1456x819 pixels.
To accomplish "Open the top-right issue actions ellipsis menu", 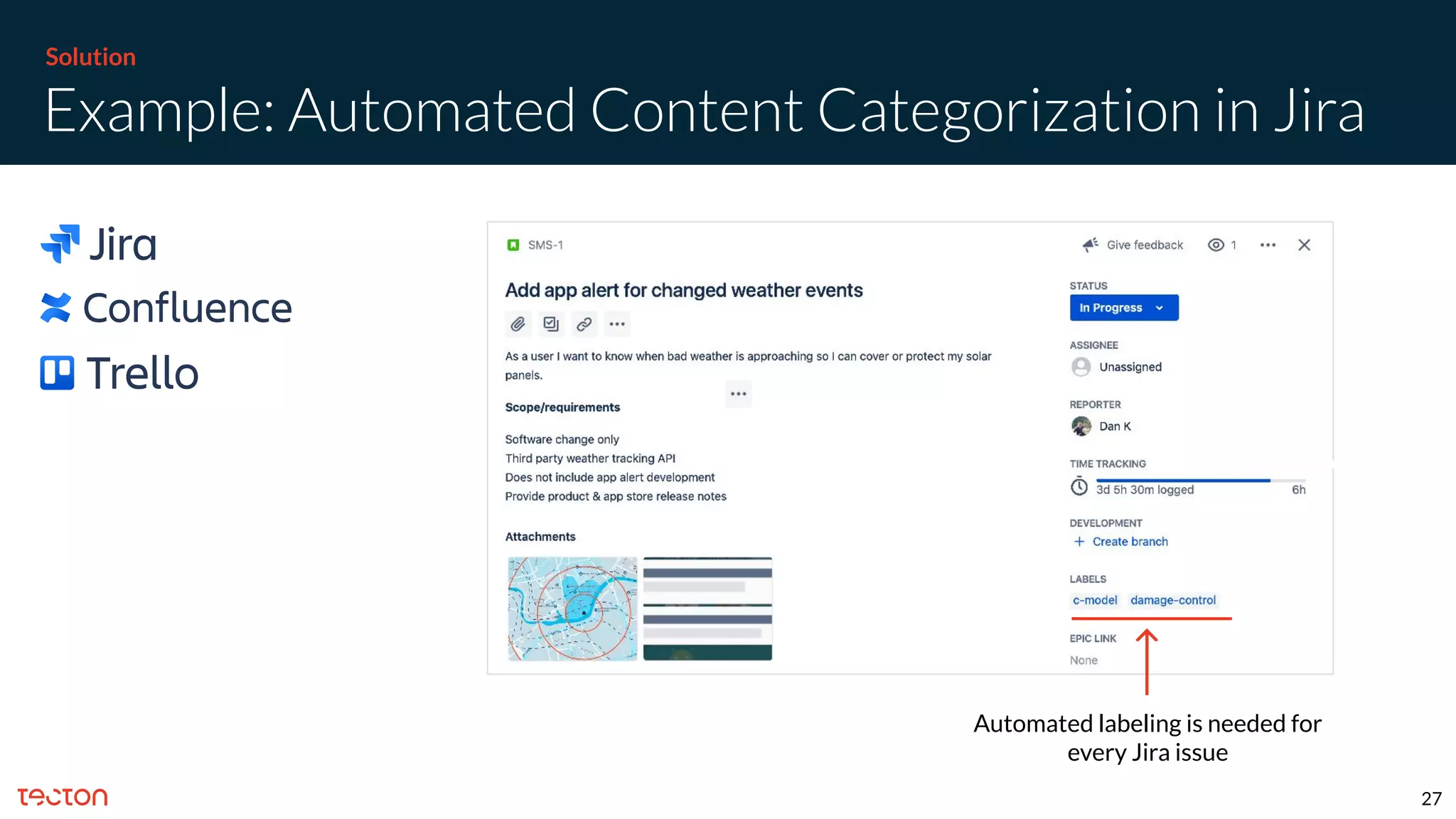I will (1268, 245).
